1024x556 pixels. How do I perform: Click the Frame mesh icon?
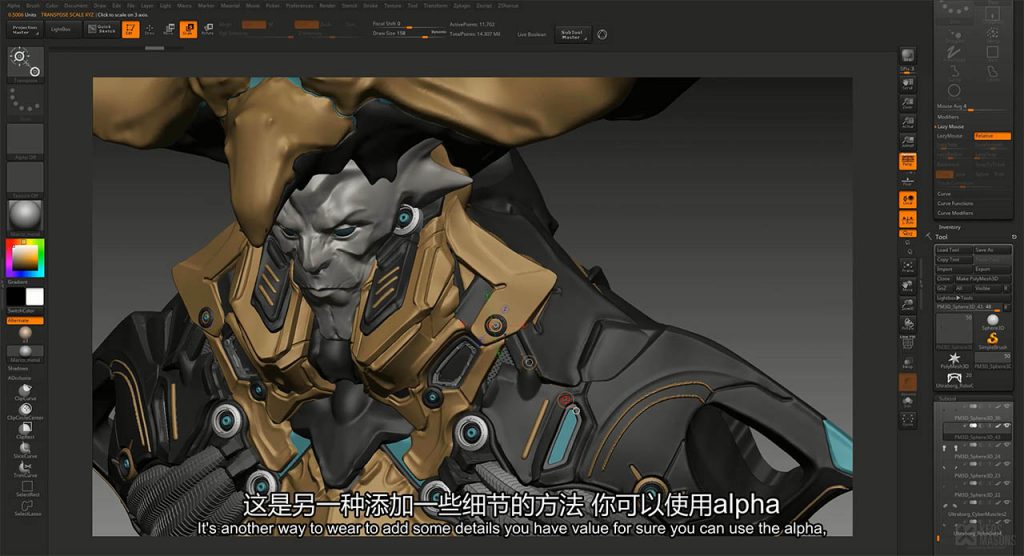[x=908, y=267]
